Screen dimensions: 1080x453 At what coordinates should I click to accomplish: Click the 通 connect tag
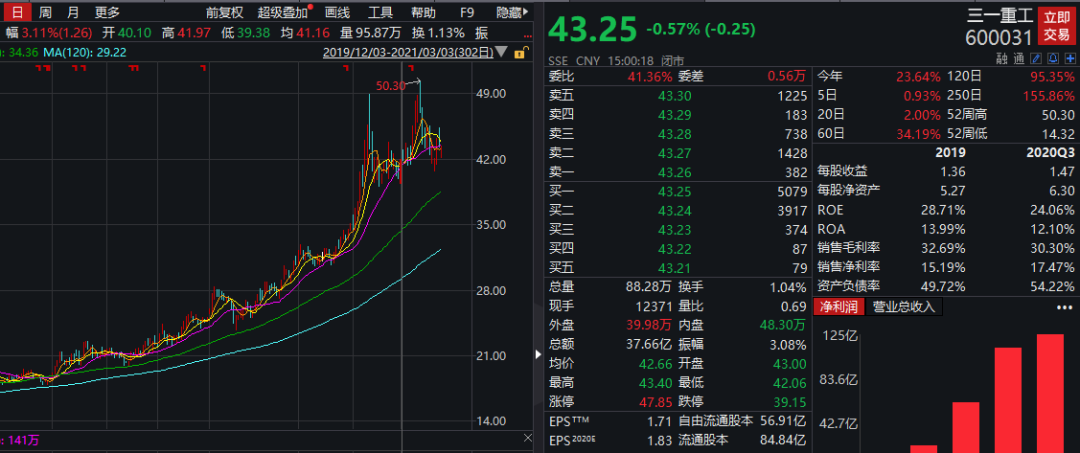pos(1019,59)
